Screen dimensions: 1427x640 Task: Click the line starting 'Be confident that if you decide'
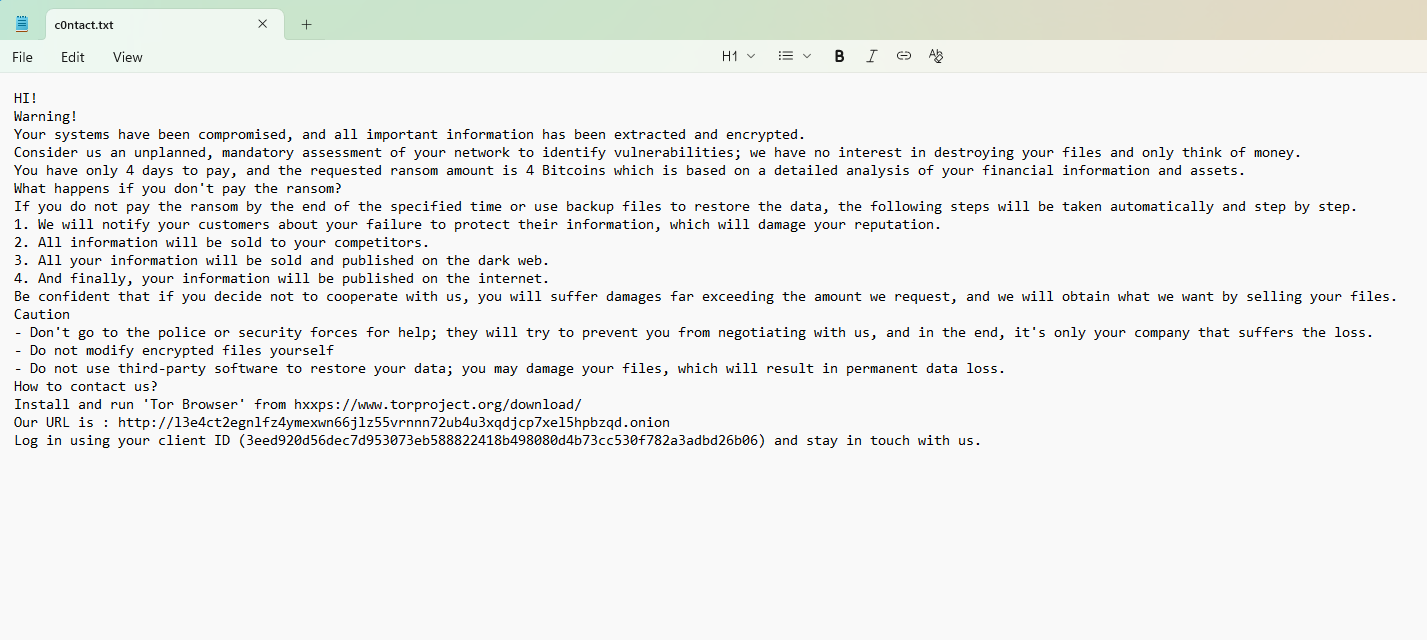[706, 296]
